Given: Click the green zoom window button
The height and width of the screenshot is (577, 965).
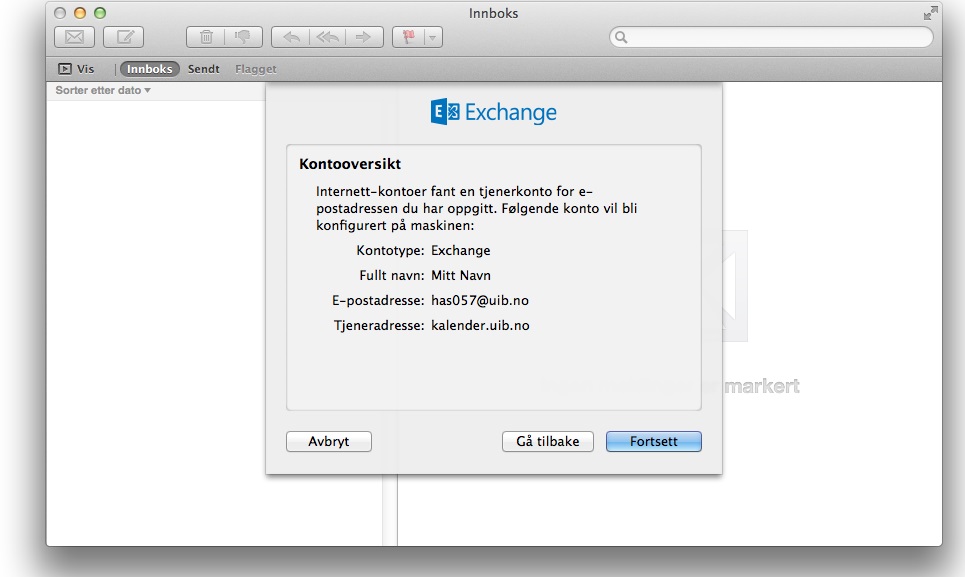Looking at the screenshot, I should 99,12.
